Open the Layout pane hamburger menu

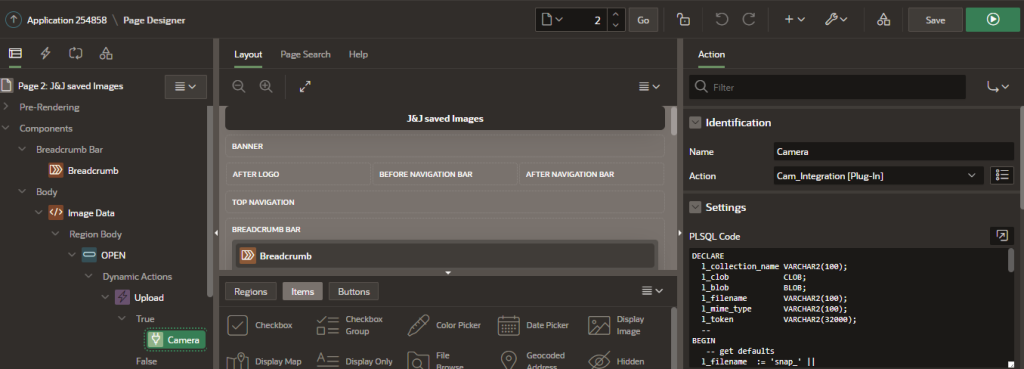649,86
